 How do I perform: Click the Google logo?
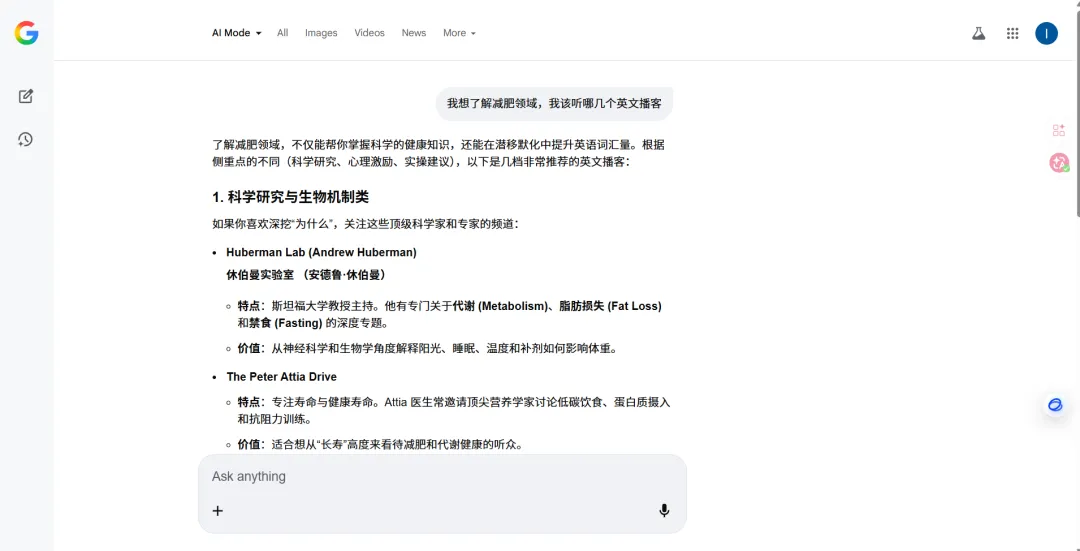tap(26, 33)
